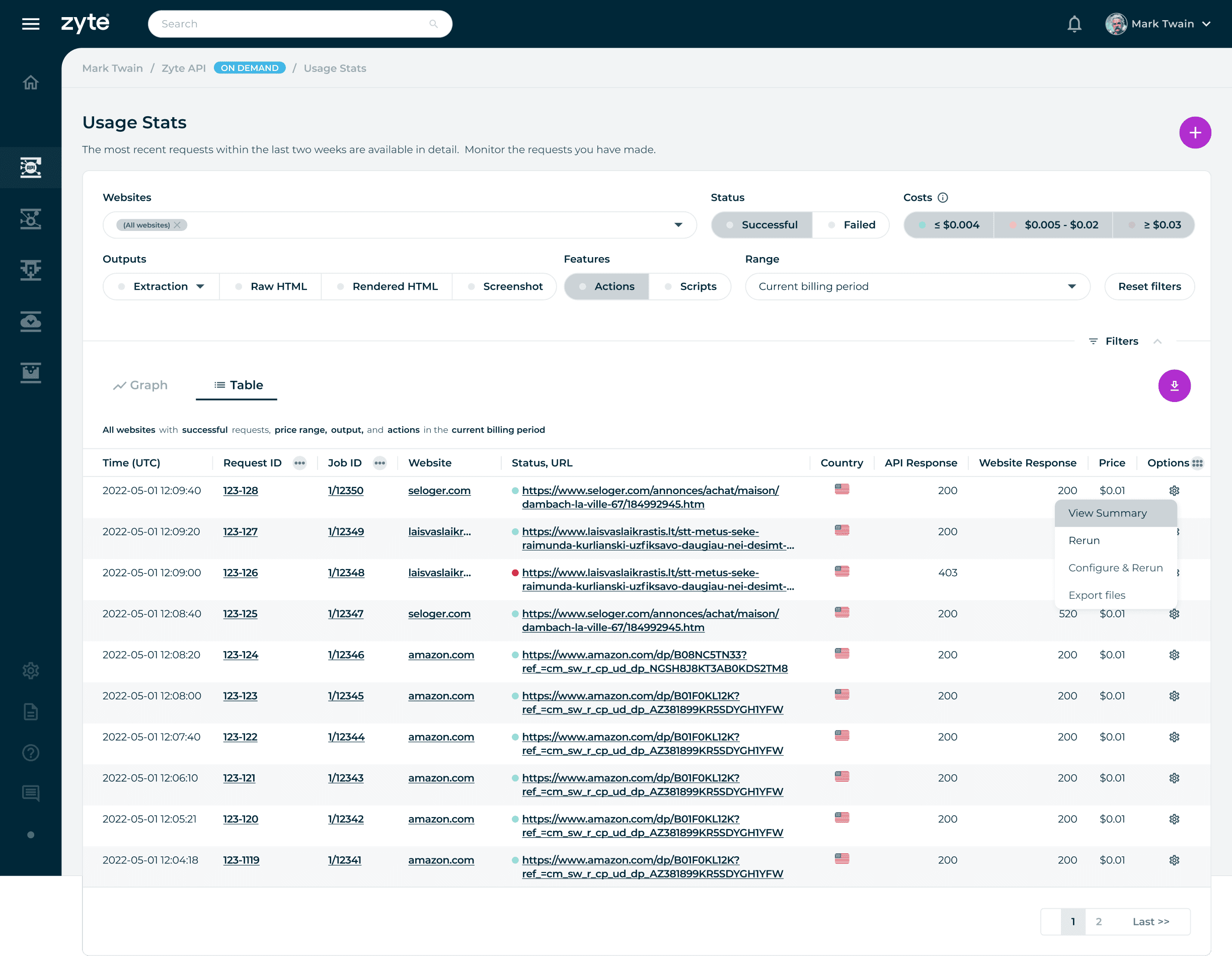
Task: Click the notifications bell icon
Action: [1074, 24]
